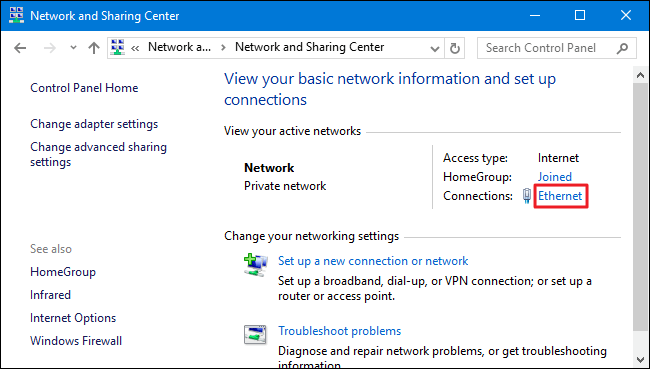Click the Ethernet plug icon beside Connections
Screen dimensions: 650x369
coord(527,196)
